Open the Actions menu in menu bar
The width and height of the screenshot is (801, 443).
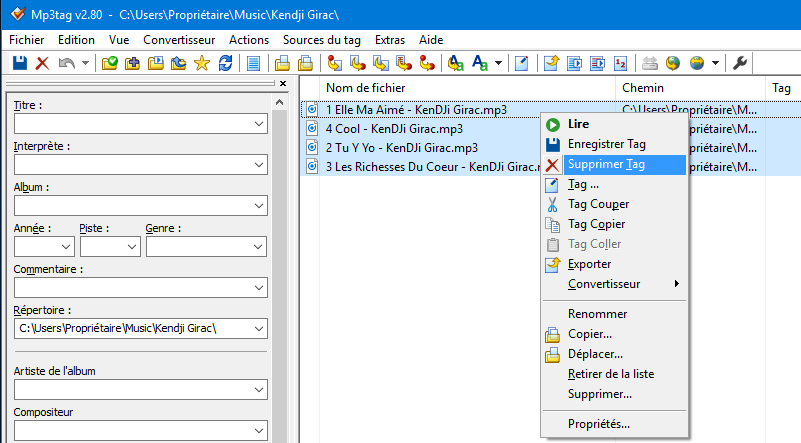[x=249, y=40]
